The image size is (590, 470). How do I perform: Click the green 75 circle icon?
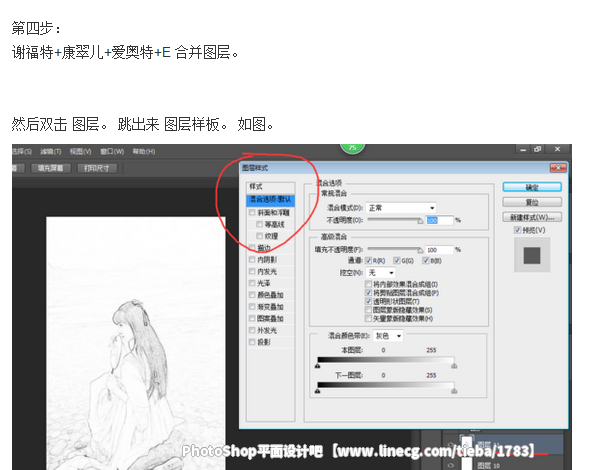pos(352,148)
